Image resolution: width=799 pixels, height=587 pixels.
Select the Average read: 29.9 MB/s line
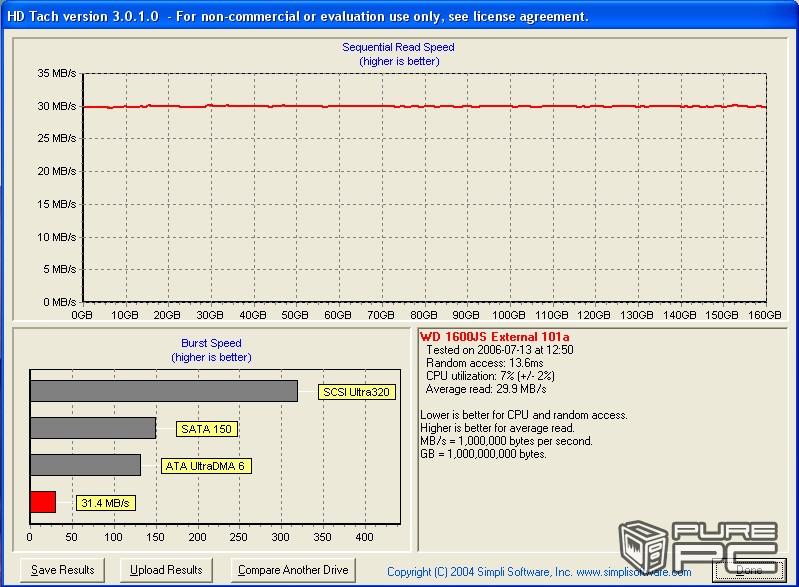point(486,389)
